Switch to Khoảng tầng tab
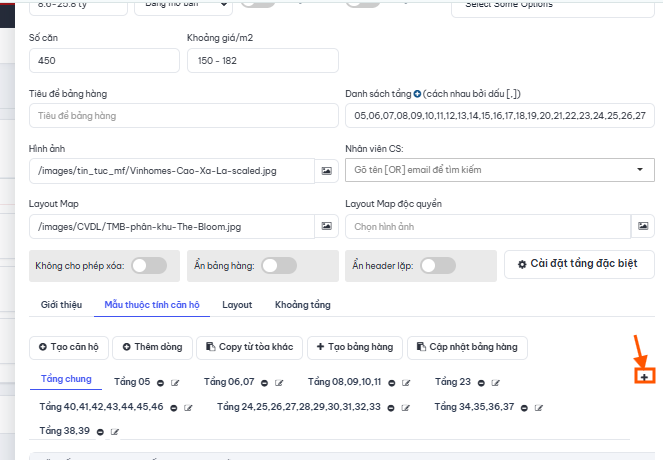The width and height of the screenshot is (663, 460). 303,305
